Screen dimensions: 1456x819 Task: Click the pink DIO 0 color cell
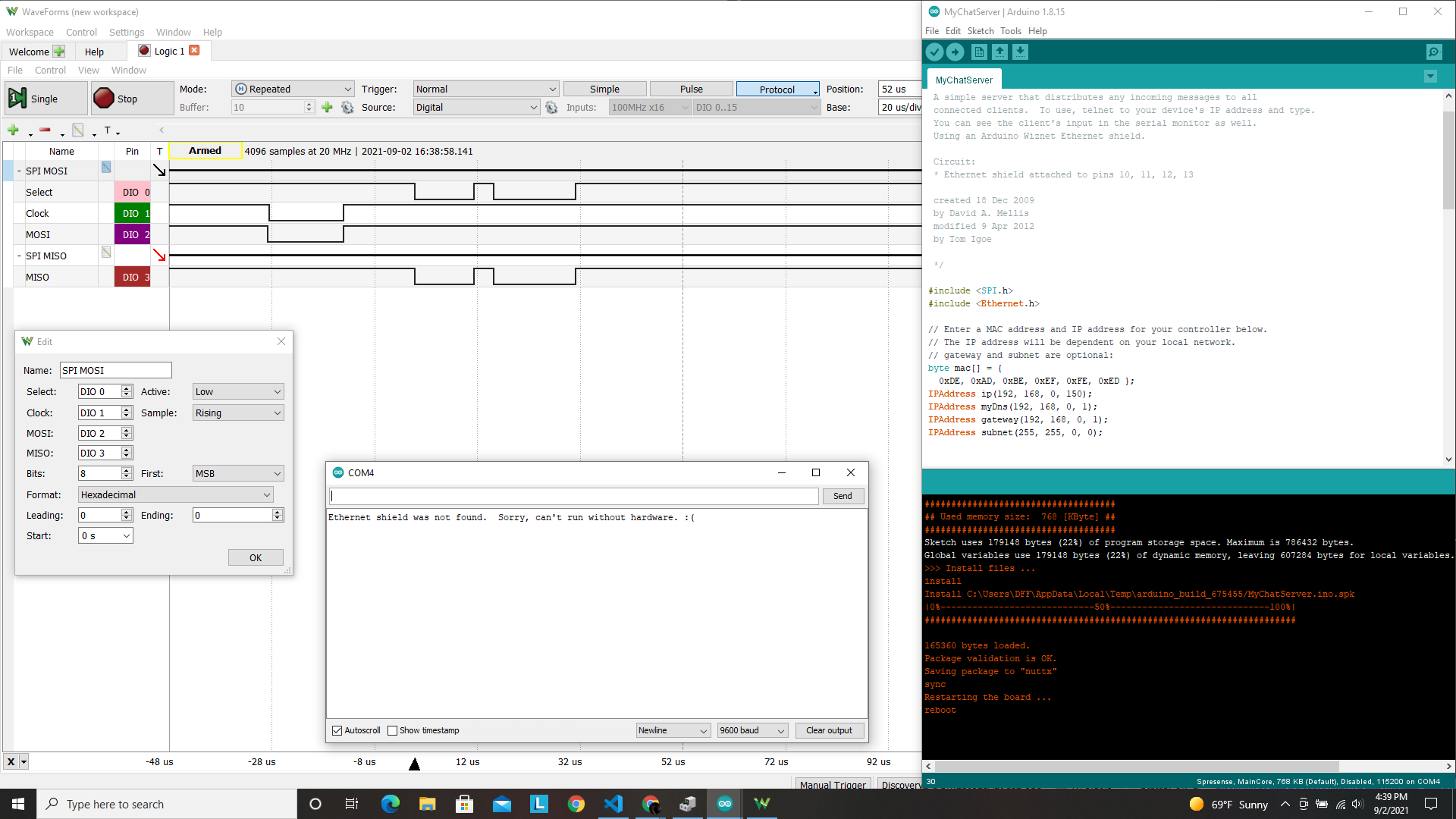132,192
